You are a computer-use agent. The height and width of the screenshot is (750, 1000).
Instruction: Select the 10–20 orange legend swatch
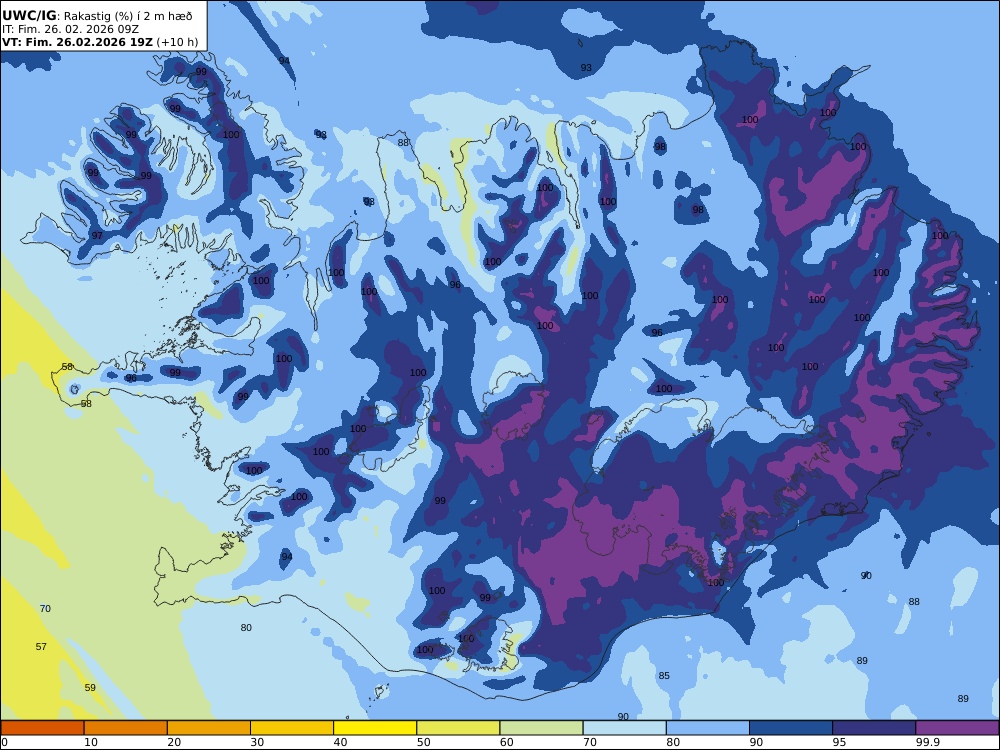pos(126,728)
